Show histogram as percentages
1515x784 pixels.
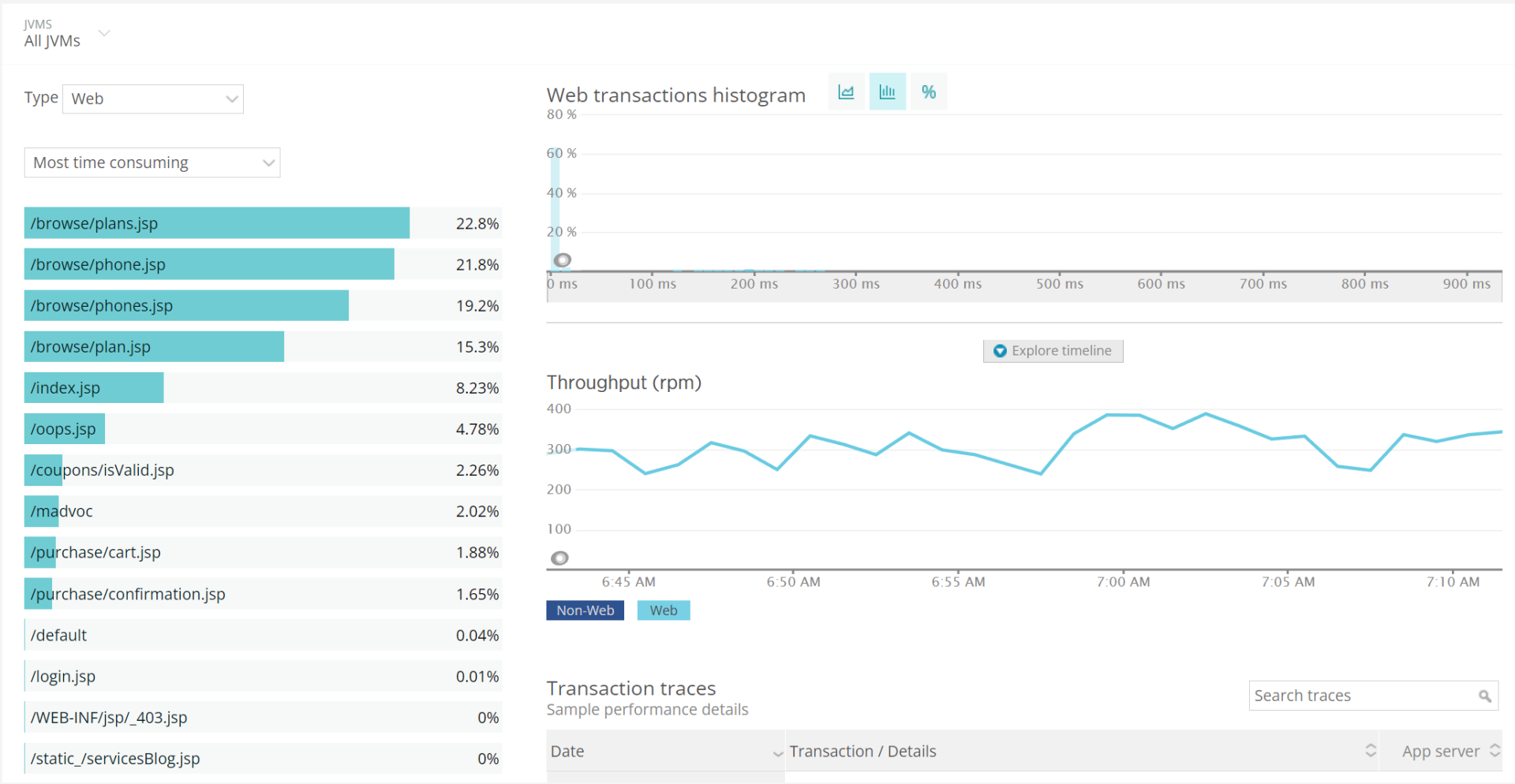[929, 91]
